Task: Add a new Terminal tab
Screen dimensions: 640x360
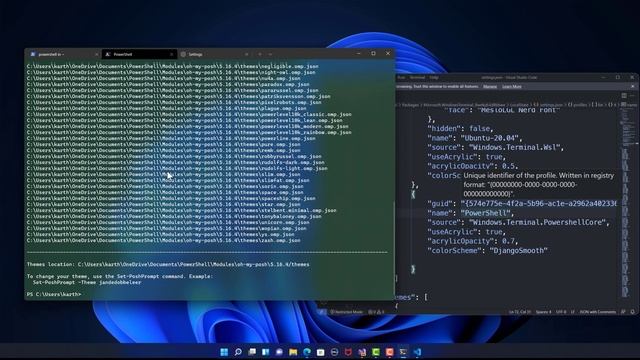Action: tap(260, 54)
